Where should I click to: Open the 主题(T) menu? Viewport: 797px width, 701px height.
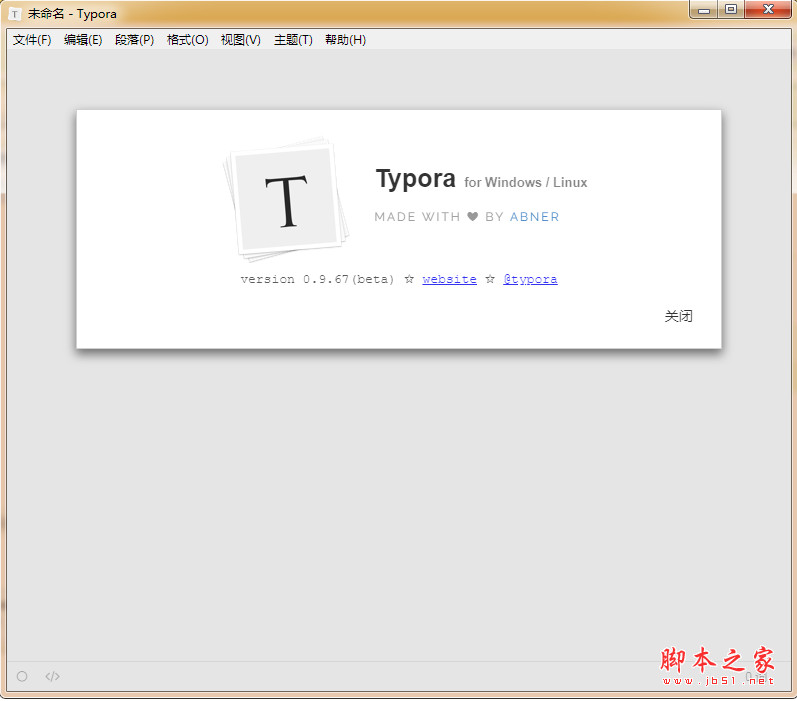tap(293, 40)
